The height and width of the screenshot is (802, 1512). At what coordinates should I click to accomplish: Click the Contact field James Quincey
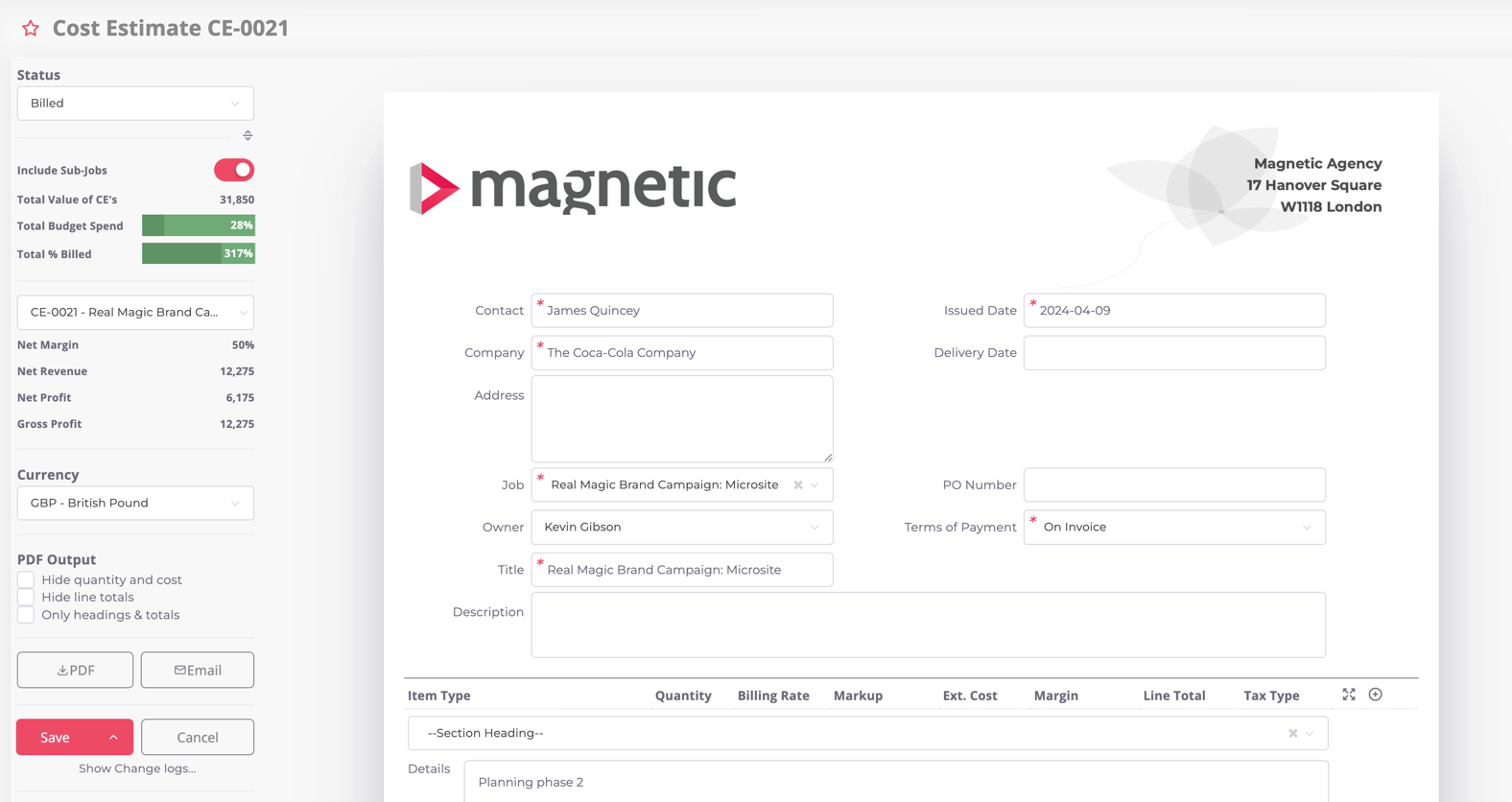click(x=682, y=311)
